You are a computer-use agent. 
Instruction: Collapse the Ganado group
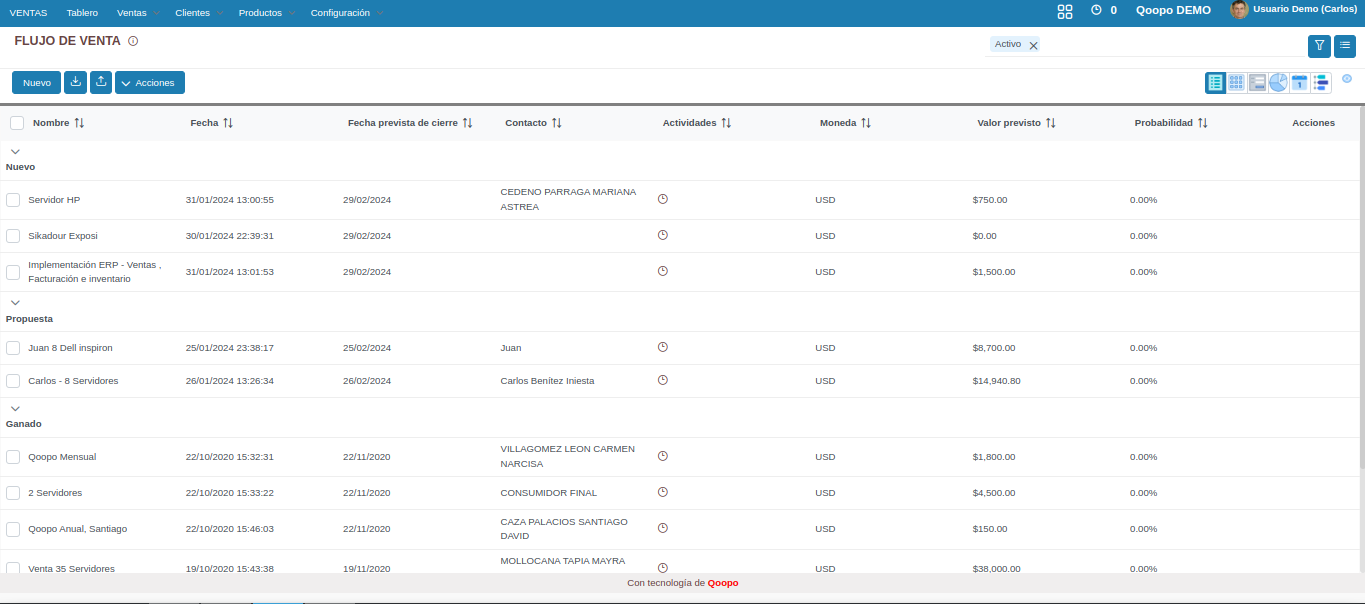click(15, 408)
